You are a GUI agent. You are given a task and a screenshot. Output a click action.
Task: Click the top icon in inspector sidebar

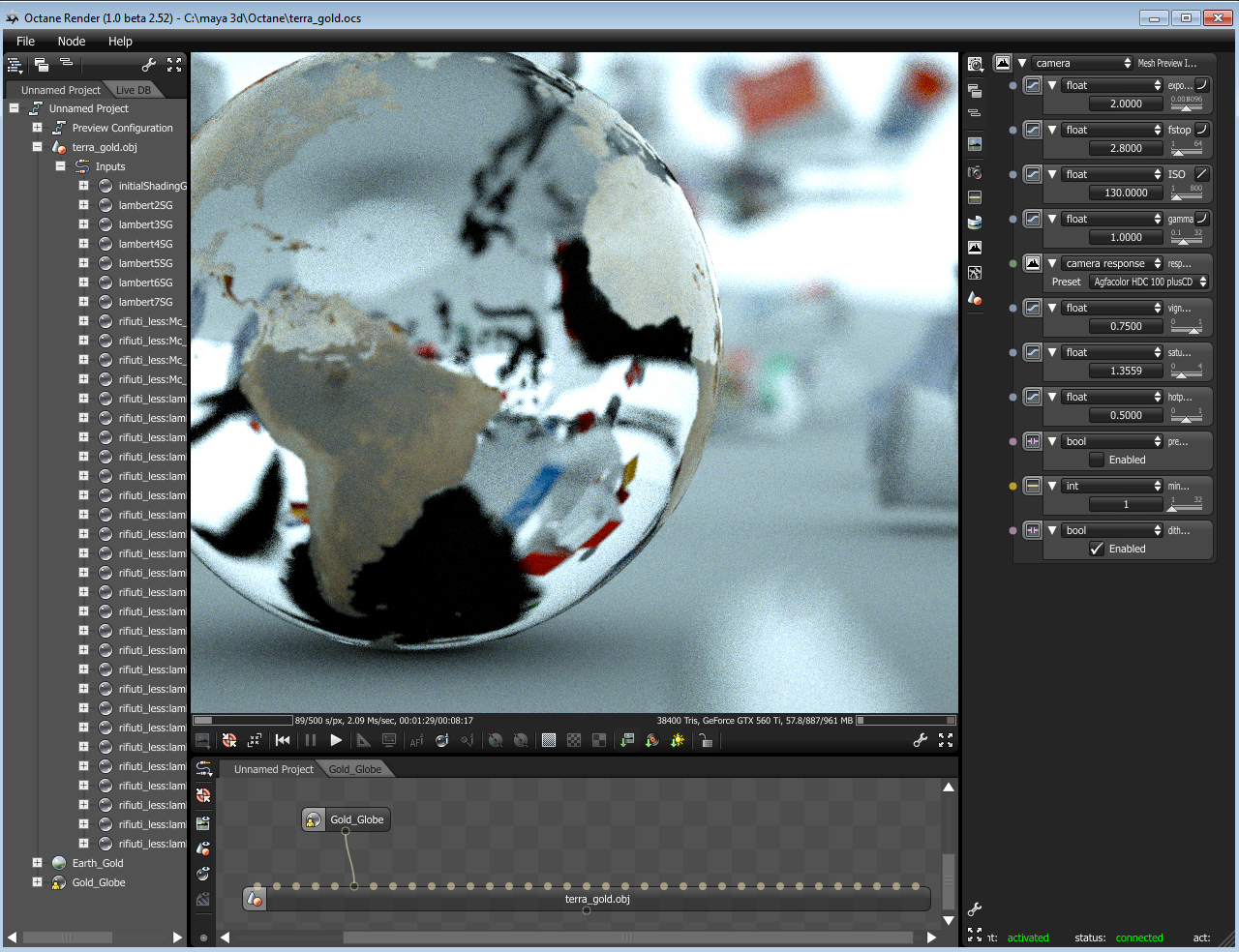(x=975, y=64)
